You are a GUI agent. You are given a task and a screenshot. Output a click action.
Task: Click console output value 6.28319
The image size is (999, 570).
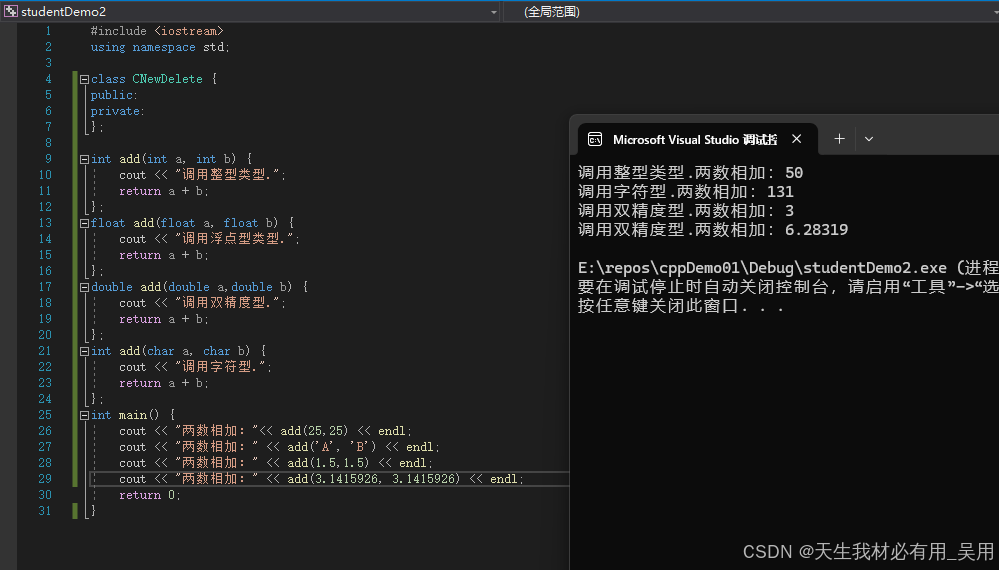click(816, 230)
